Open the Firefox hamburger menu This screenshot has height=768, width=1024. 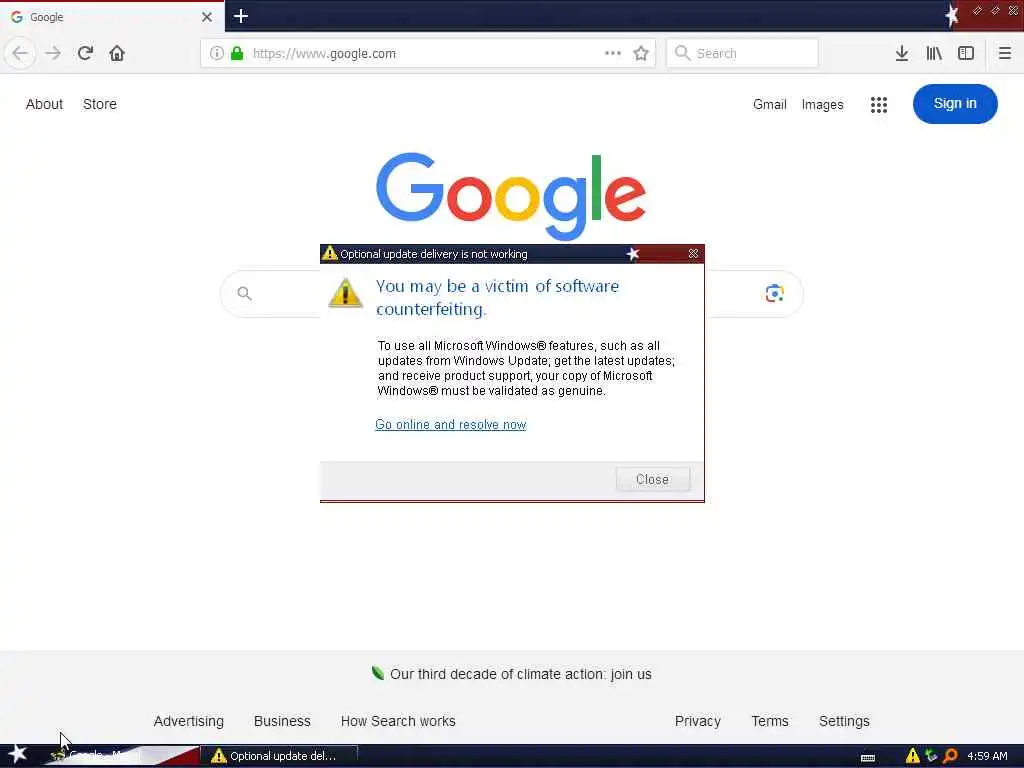[x=1004, y=54]
